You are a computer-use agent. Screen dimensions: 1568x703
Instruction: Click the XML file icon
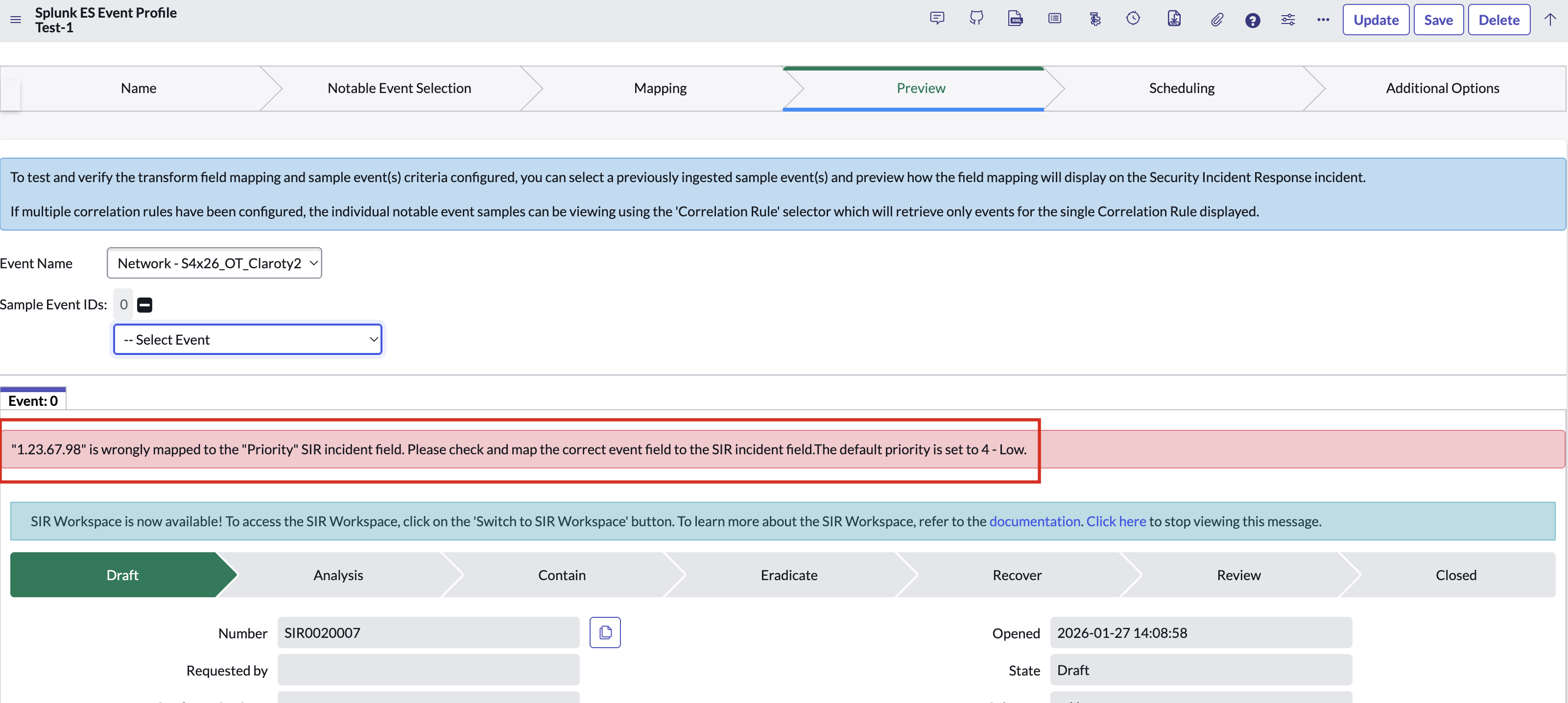[1015, 19]
